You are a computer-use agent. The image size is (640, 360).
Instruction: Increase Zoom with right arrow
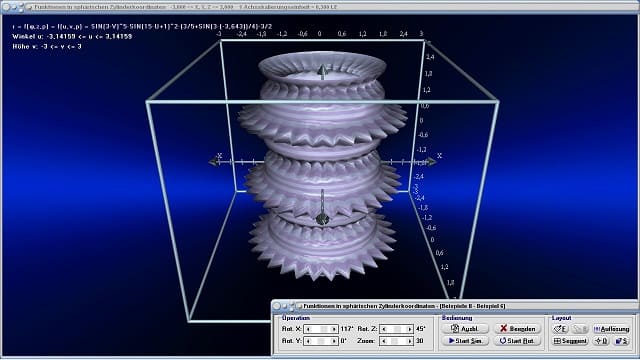(409, 341)
